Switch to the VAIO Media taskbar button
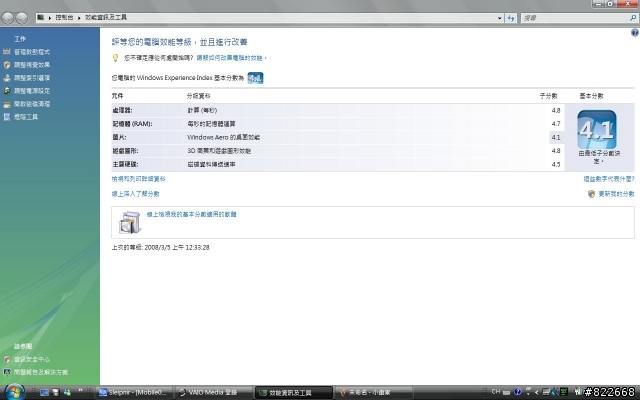The height and width of the screenshot is (400, 640). [x=214, y=393]
